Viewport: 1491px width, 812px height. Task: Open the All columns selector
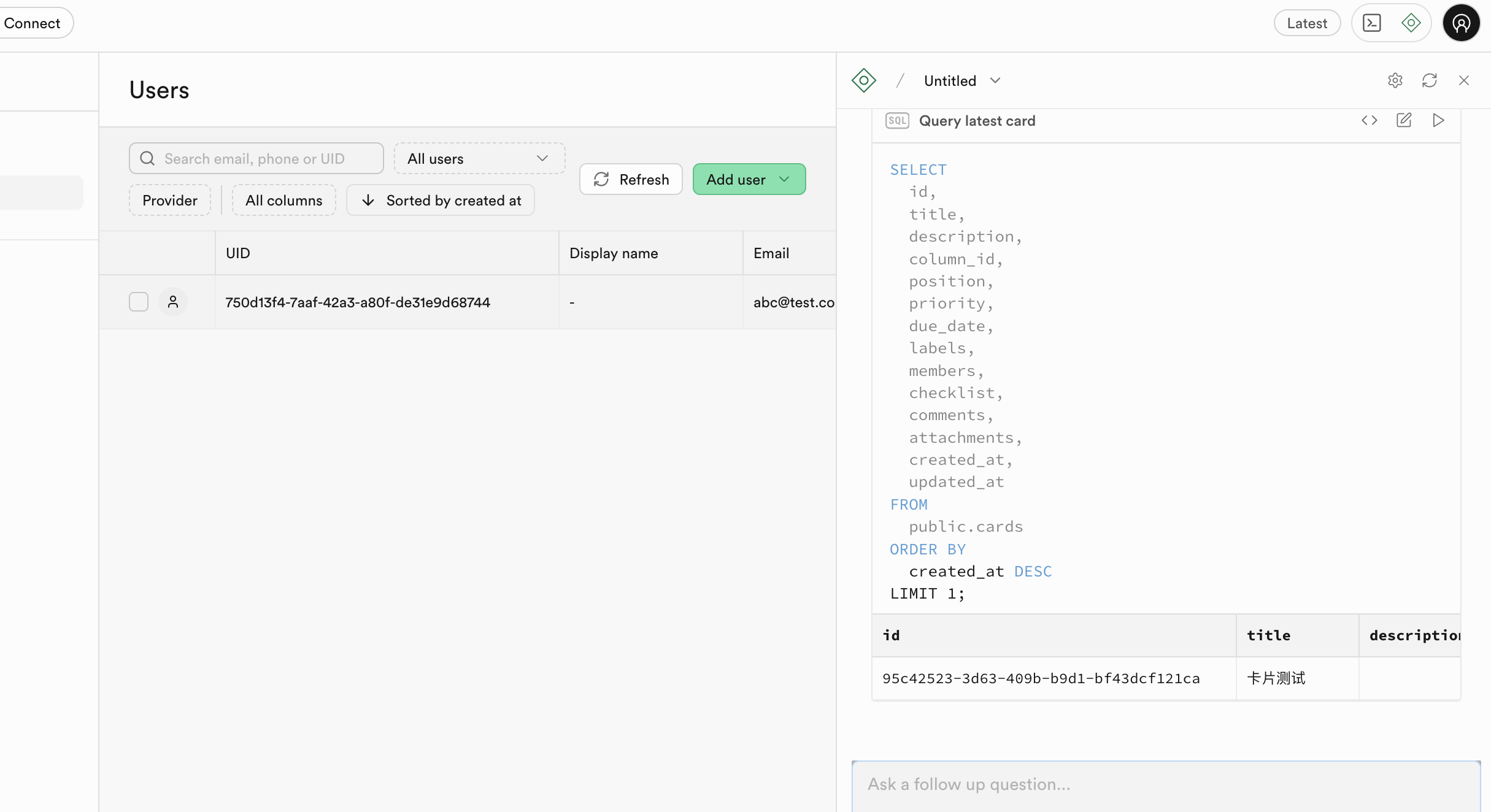(x=283, y=201)
